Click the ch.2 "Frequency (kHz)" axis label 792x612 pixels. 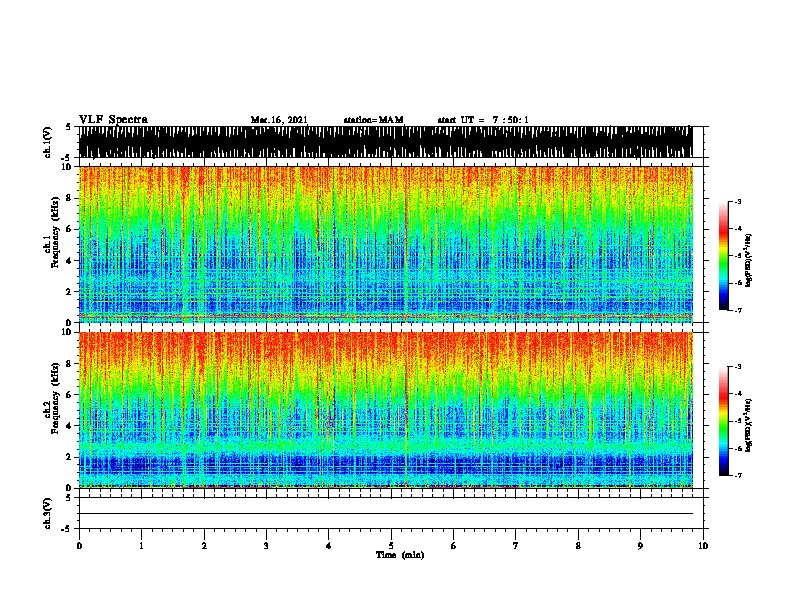(x=55, y=398)
